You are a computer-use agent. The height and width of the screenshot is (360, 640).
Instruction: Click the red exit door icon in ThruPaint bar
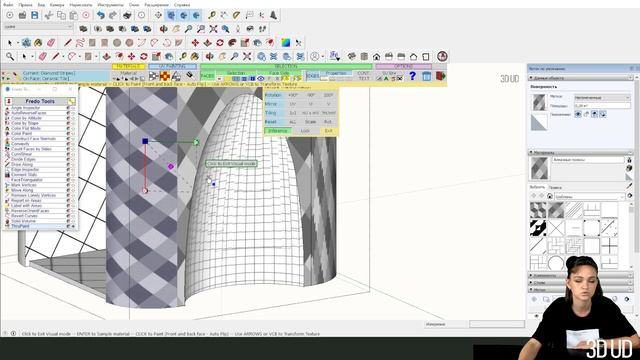[440, 76]
